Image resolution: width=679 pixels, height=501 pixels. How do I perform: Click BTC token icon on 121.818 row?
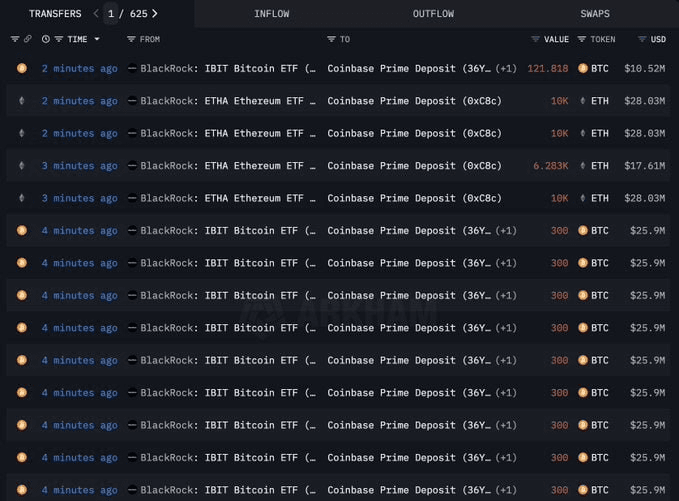pos(583,68)
